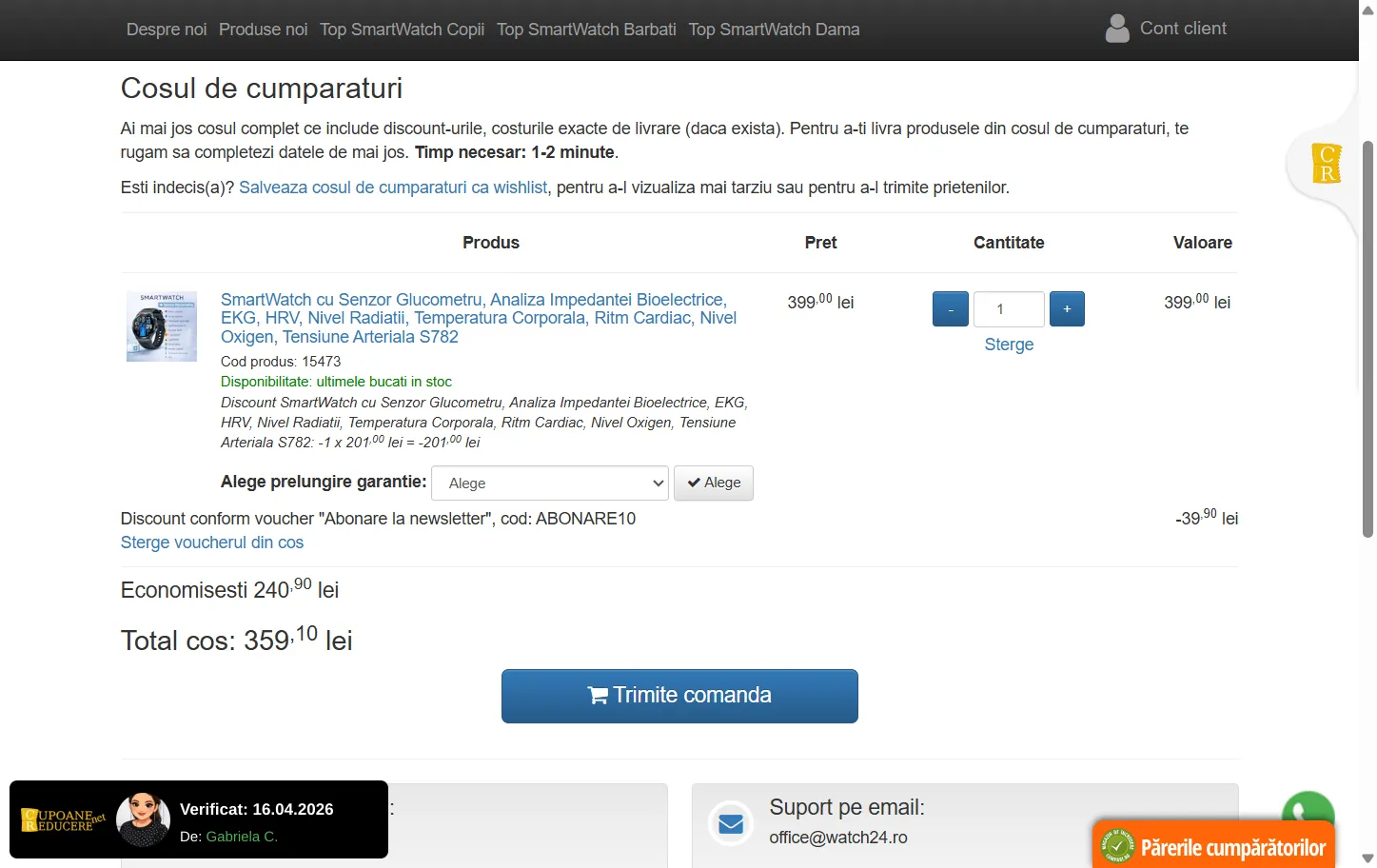
Task: Click the yellow CR coupon side tab icon
Action: pos(1326,163)
